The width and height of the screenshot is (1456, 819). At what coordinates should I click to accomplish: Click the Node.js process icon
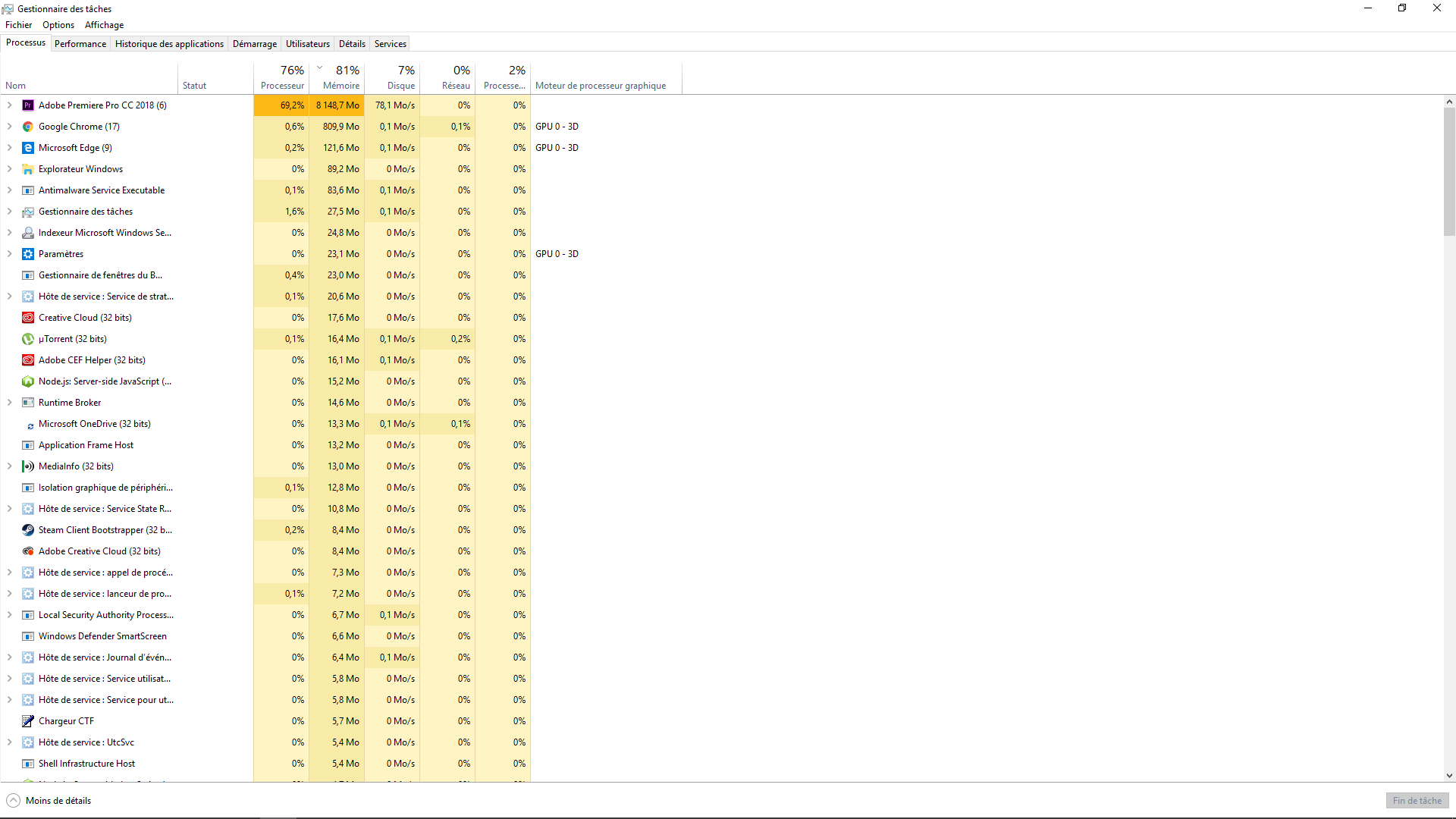[28, 381]
